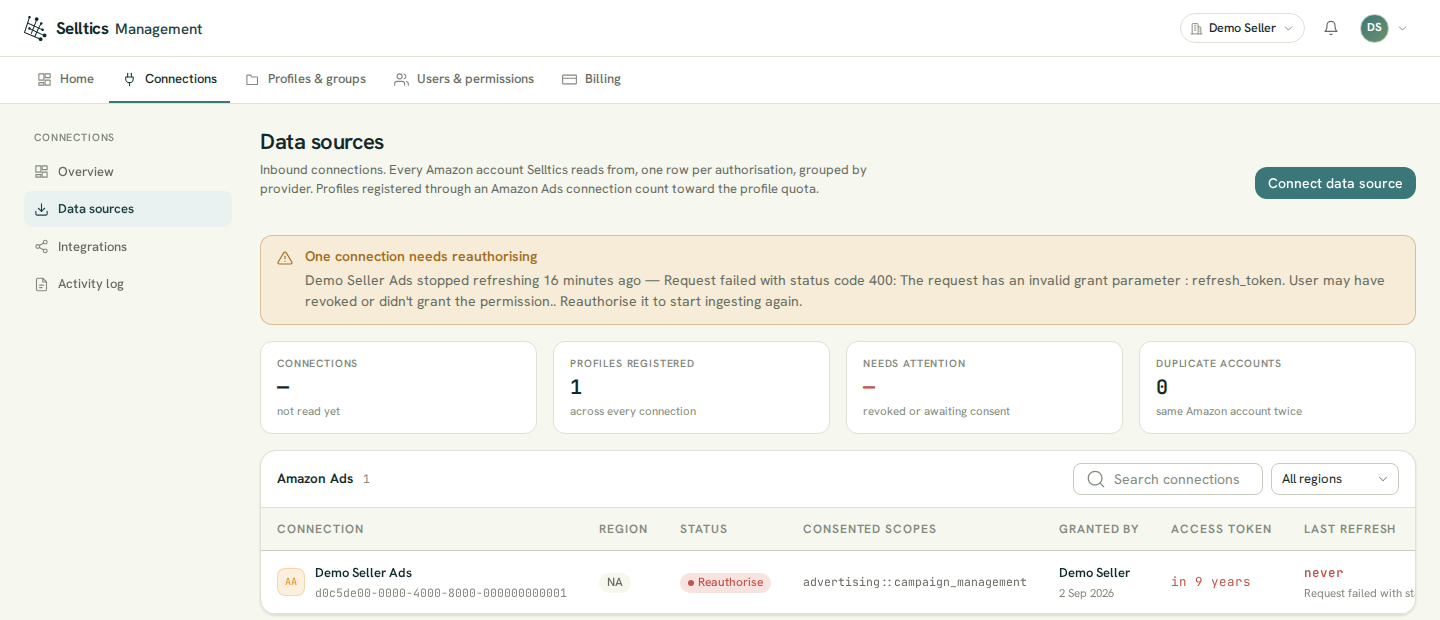Click the Selltics logo icon
Image resolution: width=1440 pixels, height=620 pixels.
pyautogui.click(x=35, y=28)
